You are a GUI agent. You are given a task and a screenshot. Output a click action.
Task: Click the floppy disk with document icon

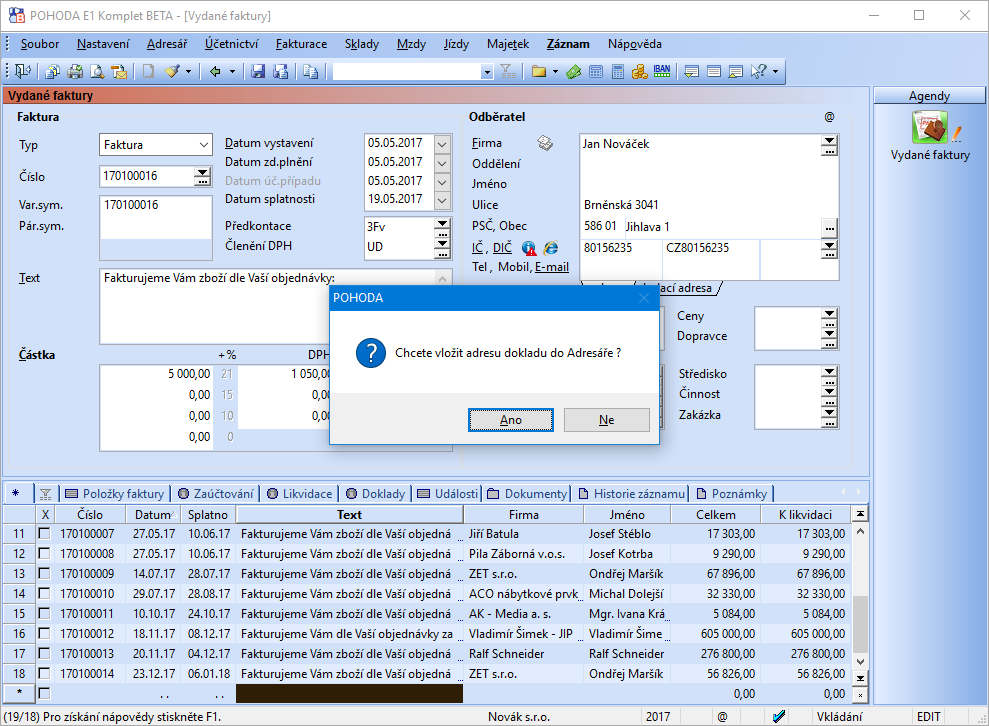pyautogui.click(x=280, y=71)
